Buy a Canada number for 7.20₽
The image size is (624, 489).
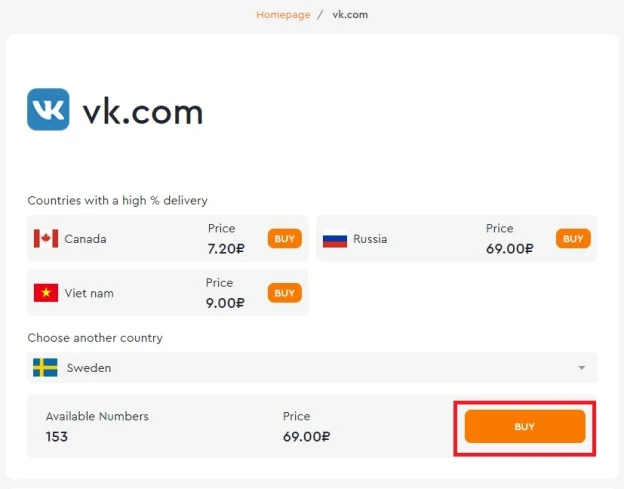(x=285, y=238)
